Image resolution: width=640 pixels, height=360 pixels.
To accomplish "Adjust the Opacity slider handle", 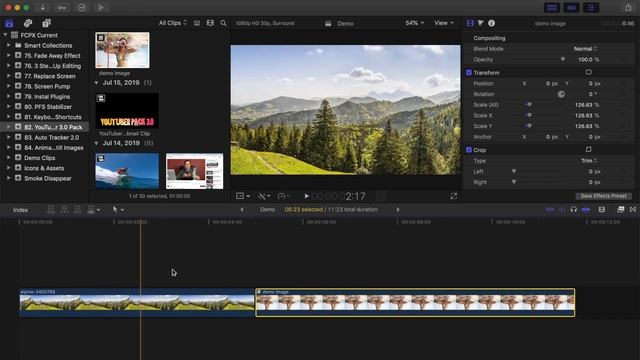I will coord(563,59).
